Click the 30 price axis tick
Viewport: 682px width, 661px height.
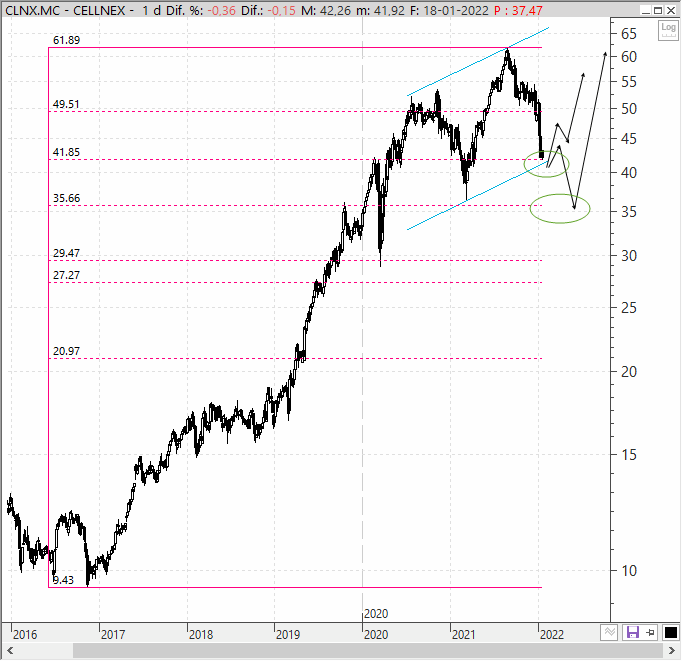[x=629, y=256]
